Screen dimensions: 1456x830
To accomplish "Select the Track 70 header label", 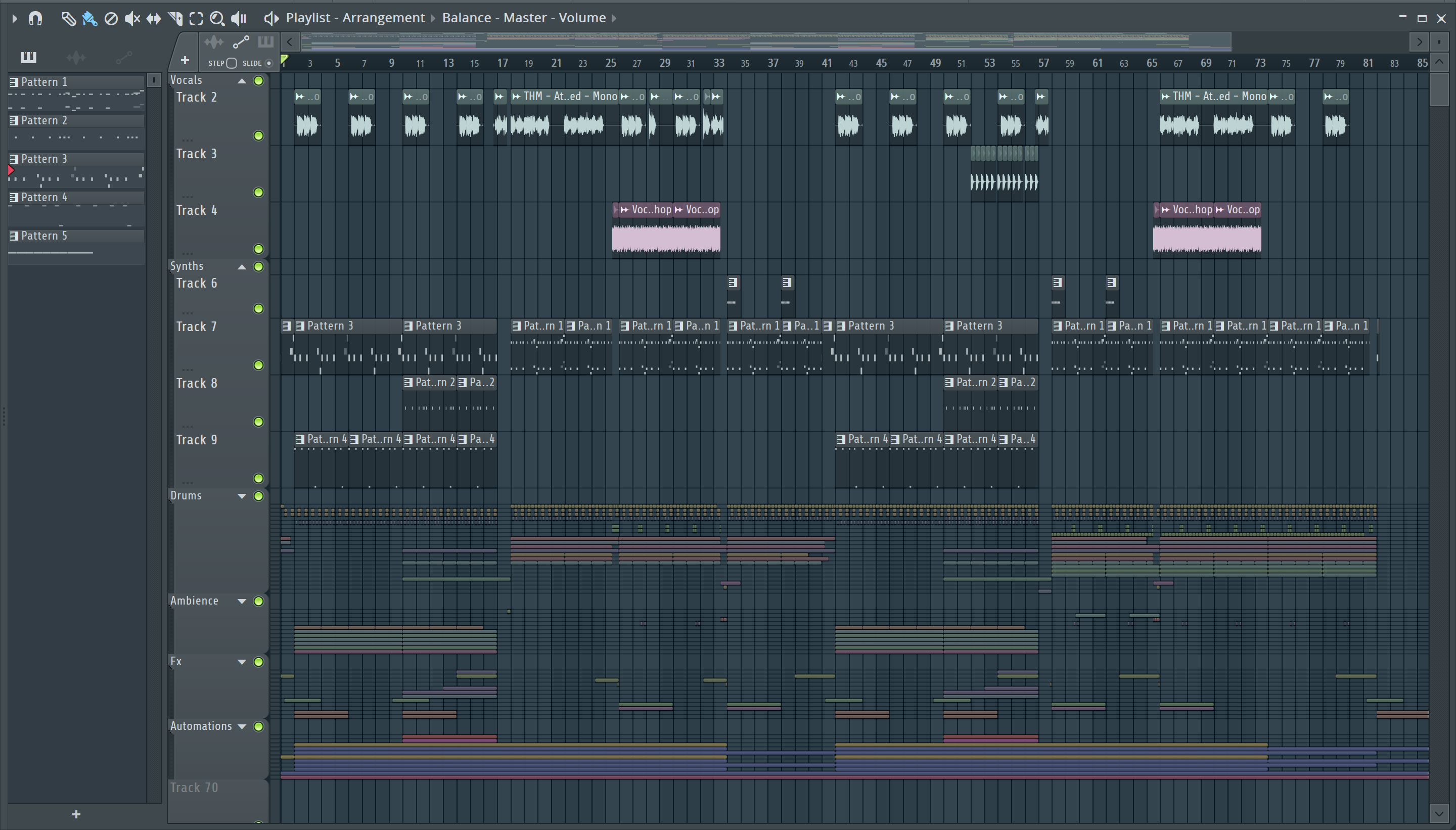I will pos(195,788).
